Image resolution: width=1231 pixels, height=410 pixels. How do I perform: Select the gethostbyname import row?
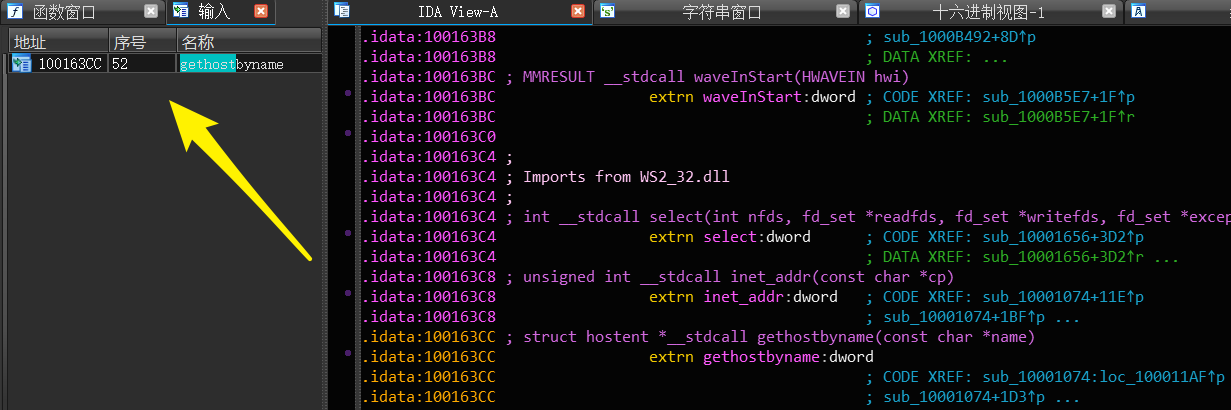click(165, 64)
